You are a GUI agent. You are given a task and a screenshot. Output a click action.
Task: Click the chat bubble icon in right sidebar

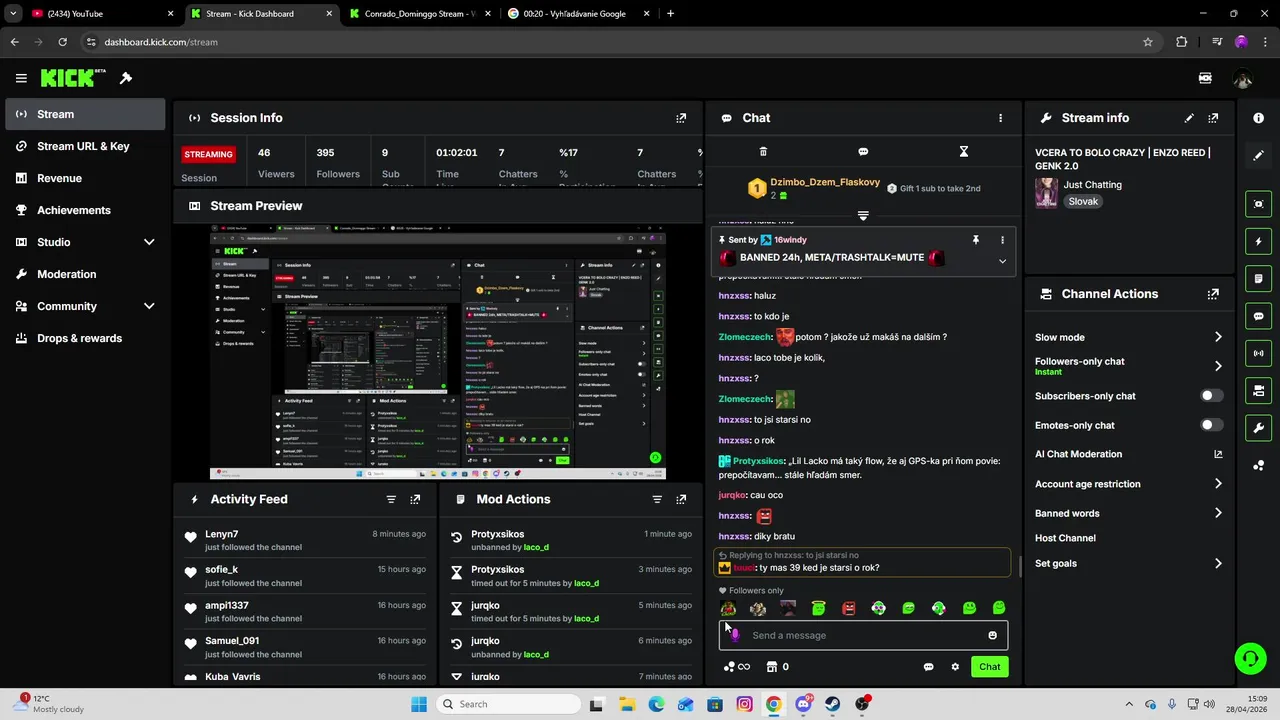[x=1258, y=316]
